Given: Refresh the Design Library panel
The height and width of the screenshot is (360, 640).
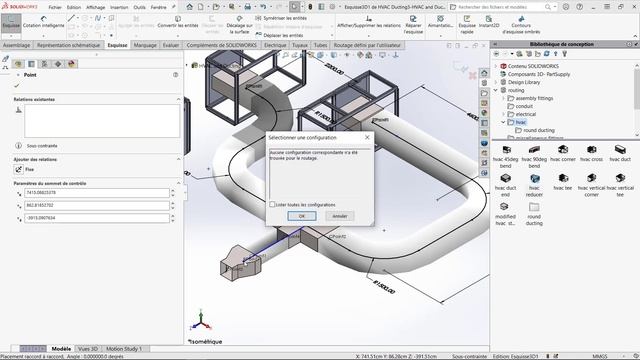Looking at the screenshot, I should pos(547,54).
